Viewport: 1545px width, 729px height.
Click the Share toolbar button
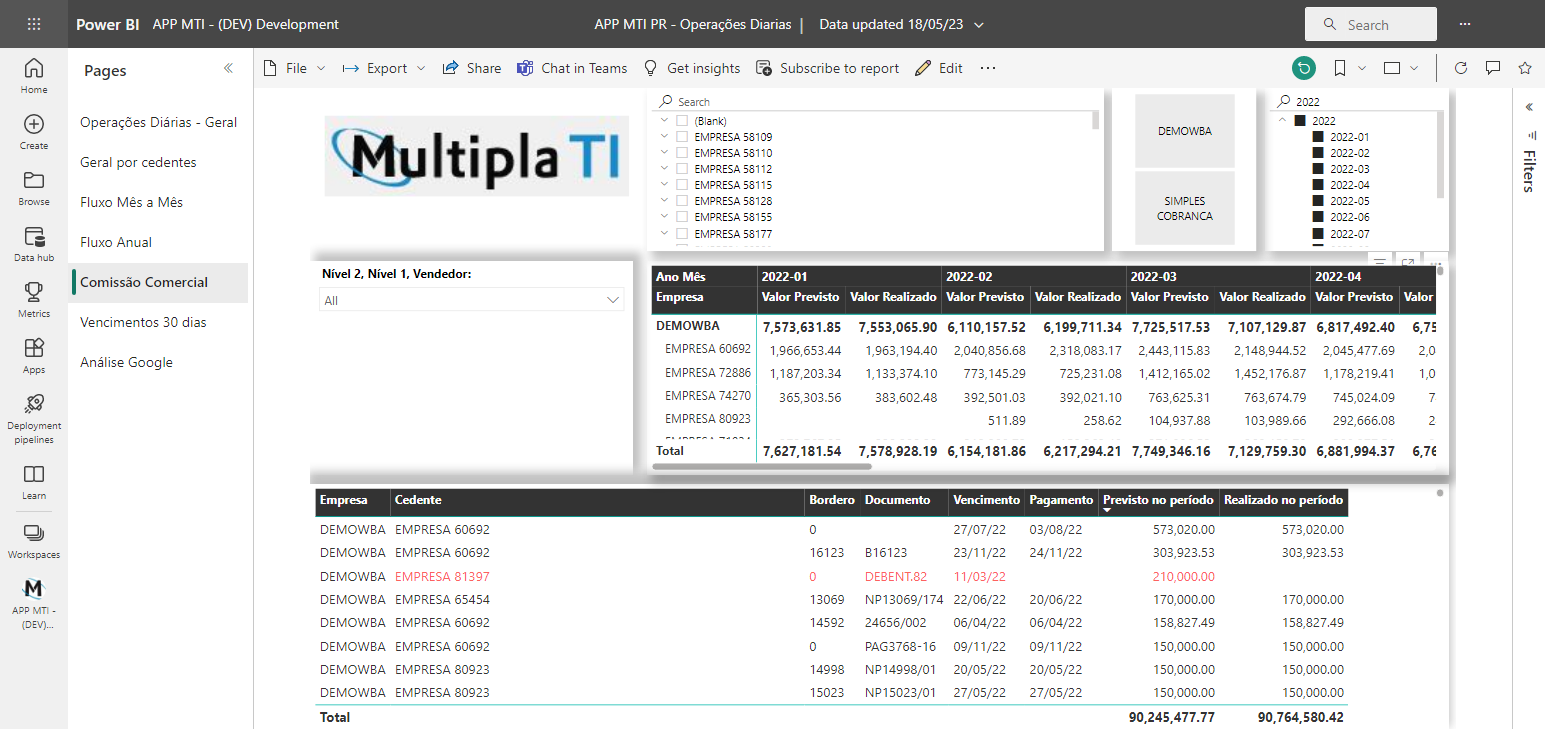[472, 68]
